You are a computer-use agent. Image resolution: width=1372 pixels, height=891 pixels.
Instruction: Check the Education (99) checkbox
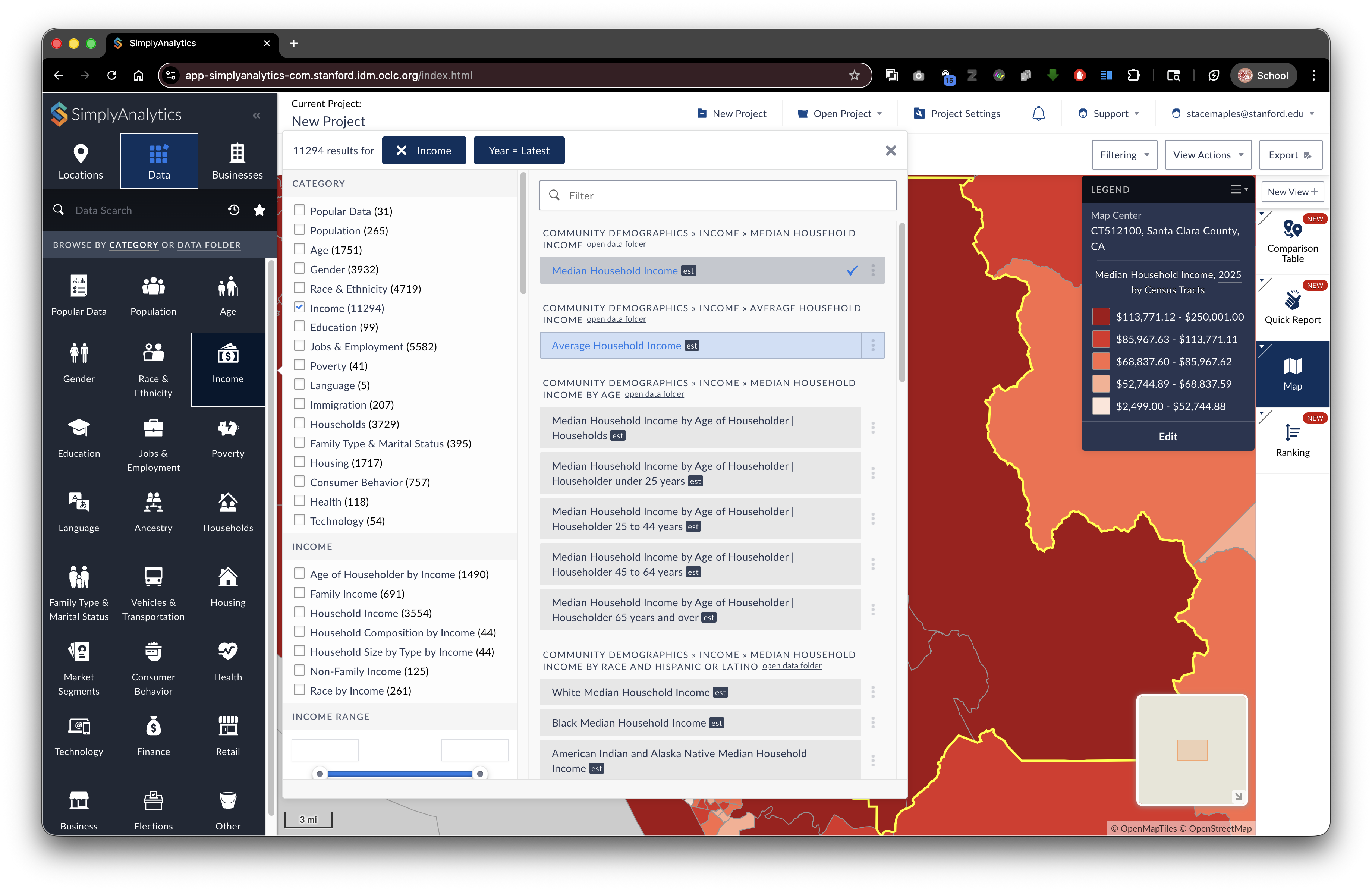click(x=299, y=326)
